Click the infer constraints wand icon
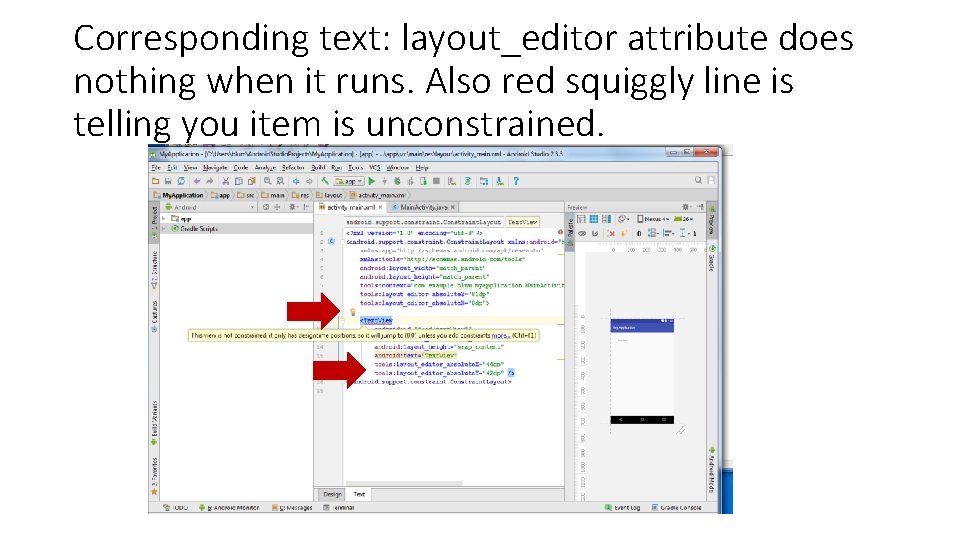 623,233
